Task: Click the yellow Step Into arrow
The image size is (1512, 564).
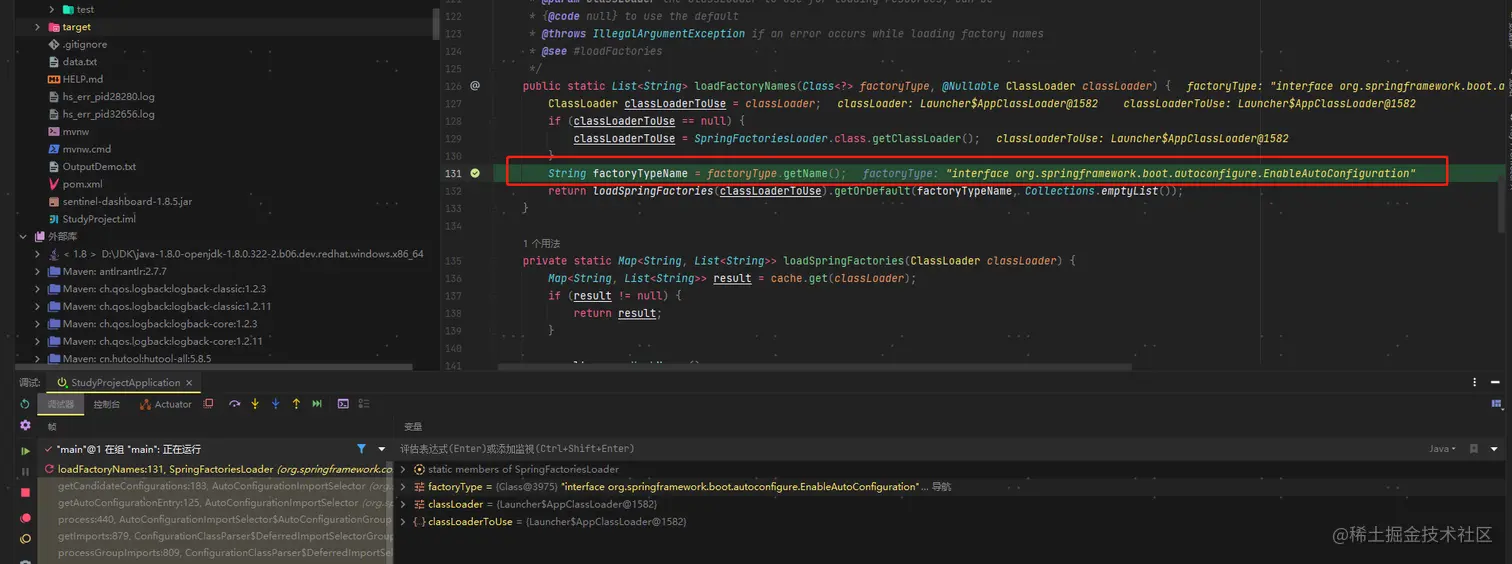Action: coord(255,404)
